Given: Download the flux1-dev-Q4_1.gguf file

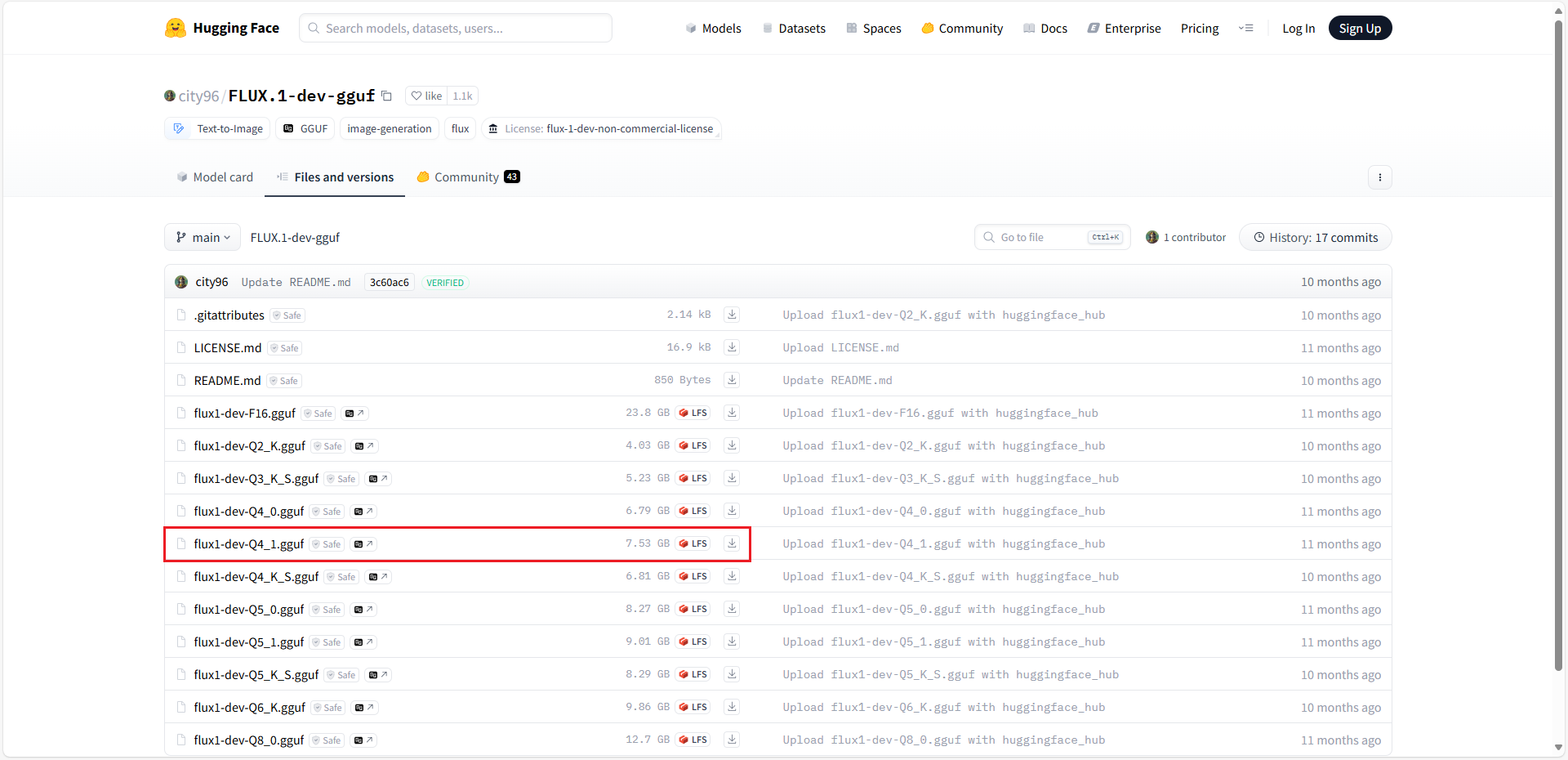Looking at the screenshot, I should (732, 543).
